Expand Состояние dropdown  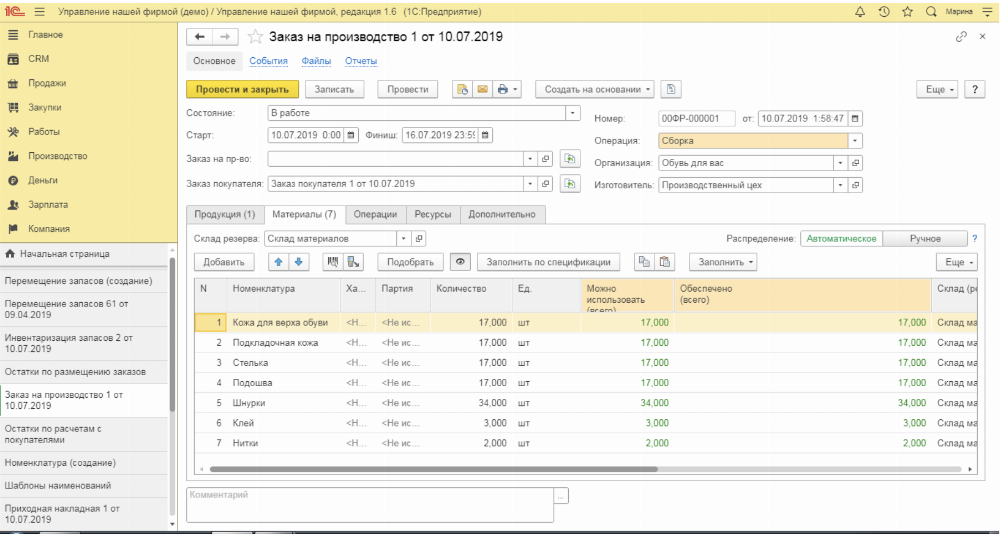point(573,113)
